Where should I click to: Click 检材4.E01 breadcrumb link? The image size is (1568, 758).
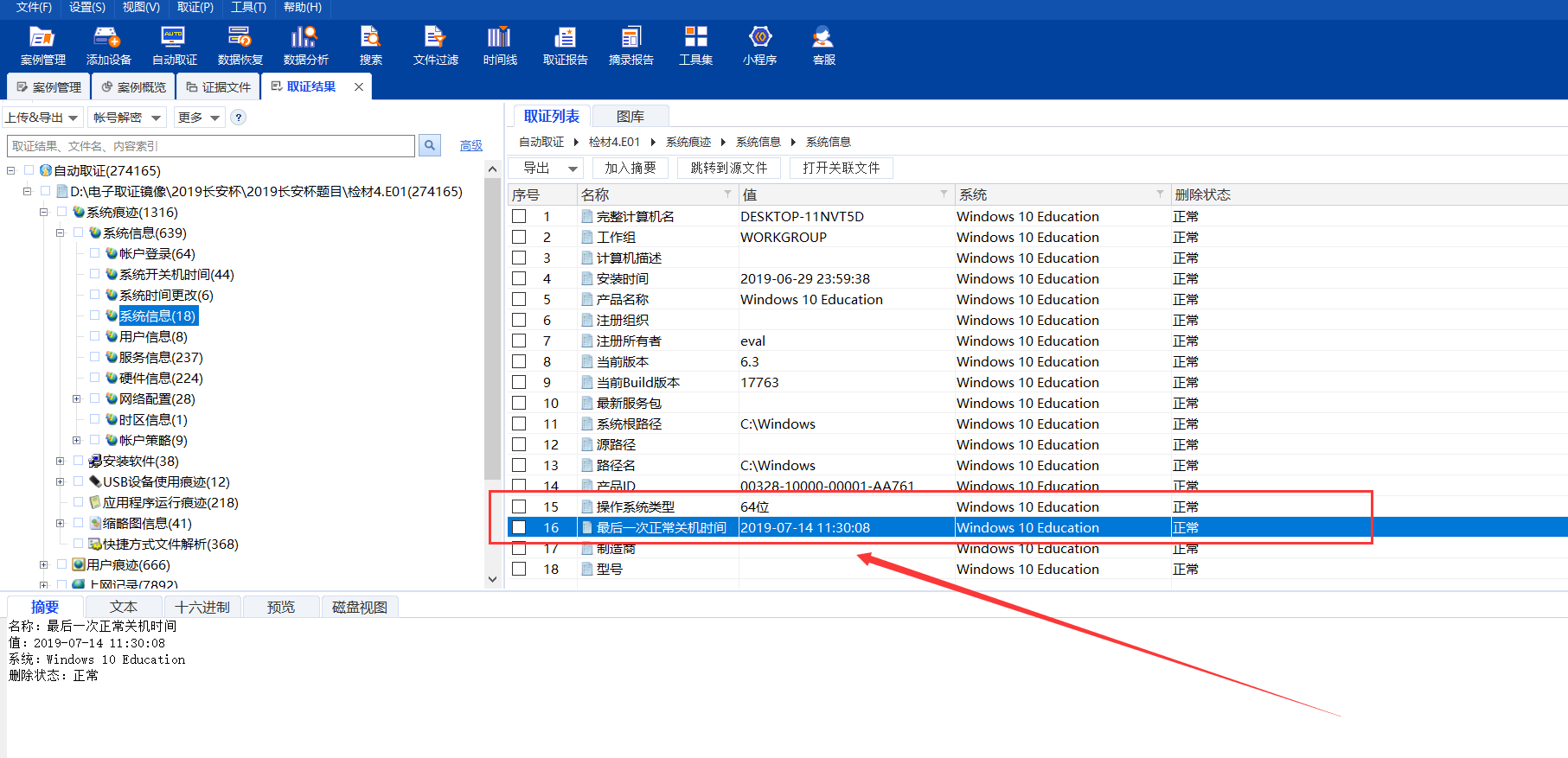[614, 142]
